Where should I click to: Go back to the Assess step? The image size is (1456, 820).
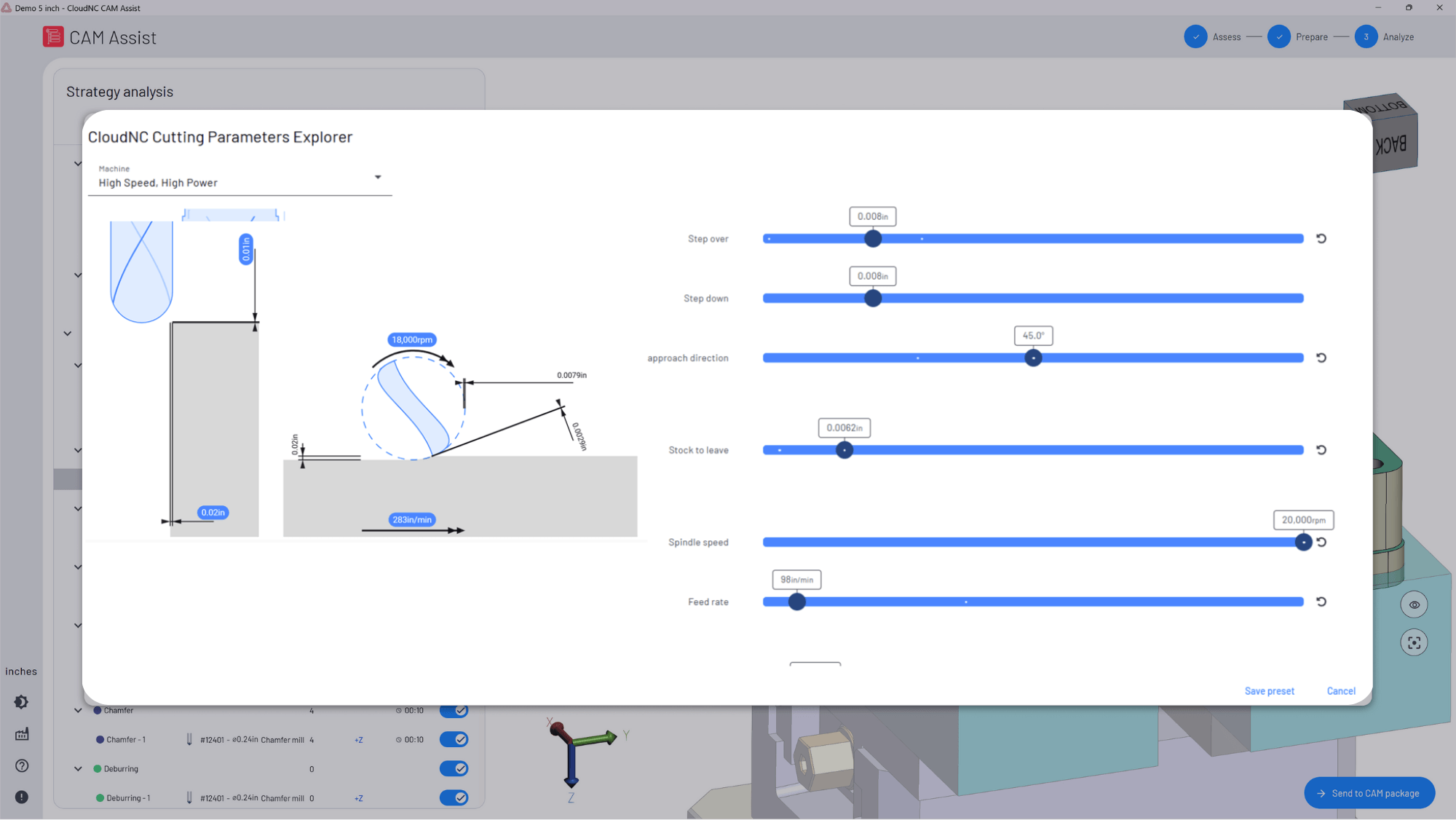[x=1195, y=36]
